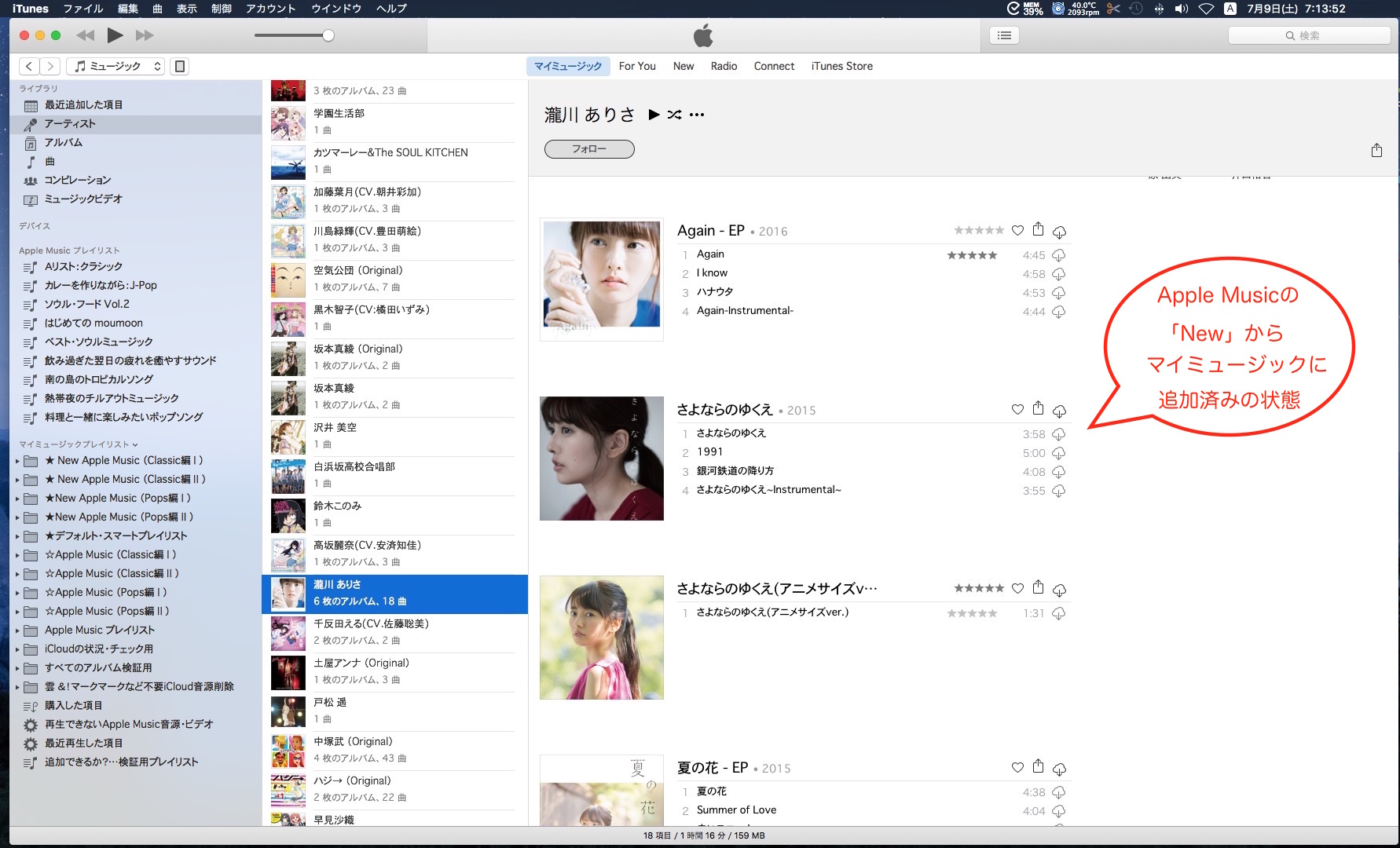1400x848 pixels.
Task: Love the 夏の花 - EP album
Action: (1017, 767)
